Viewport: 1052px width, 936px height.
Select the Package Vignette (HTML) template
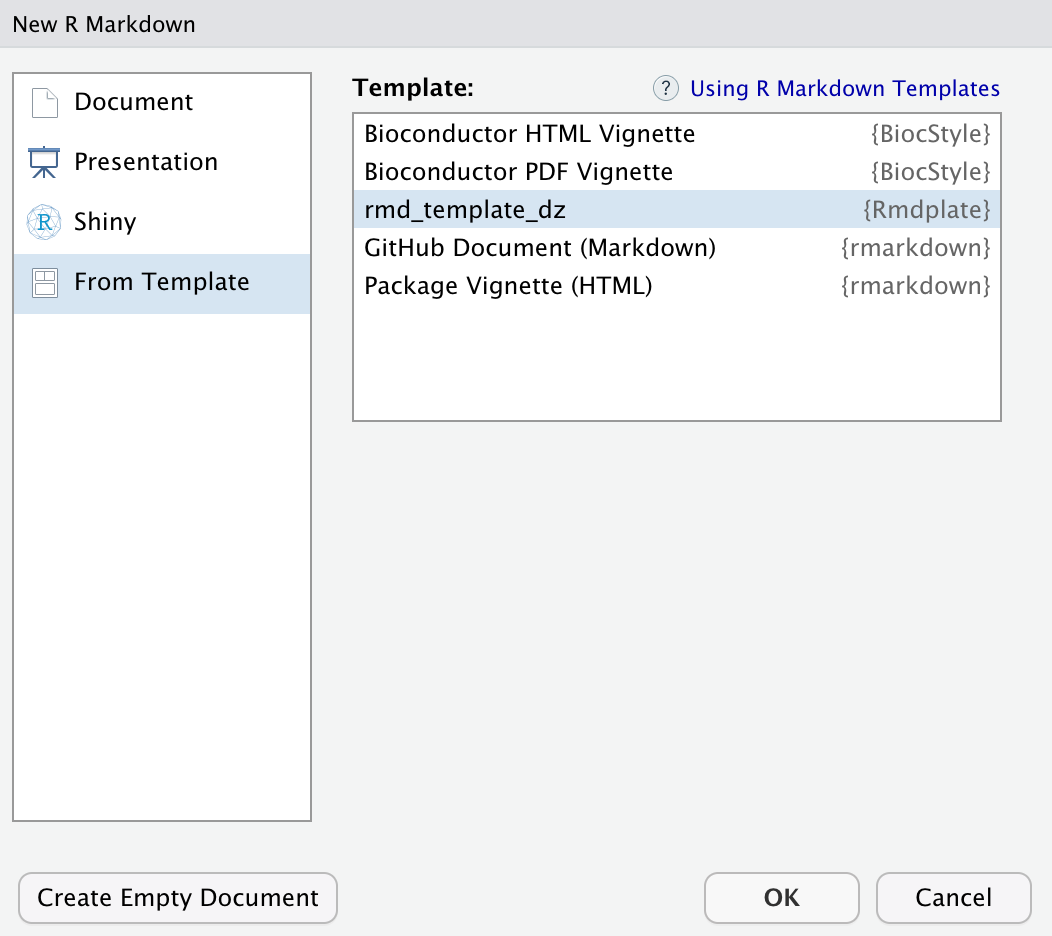click(508, 286)
